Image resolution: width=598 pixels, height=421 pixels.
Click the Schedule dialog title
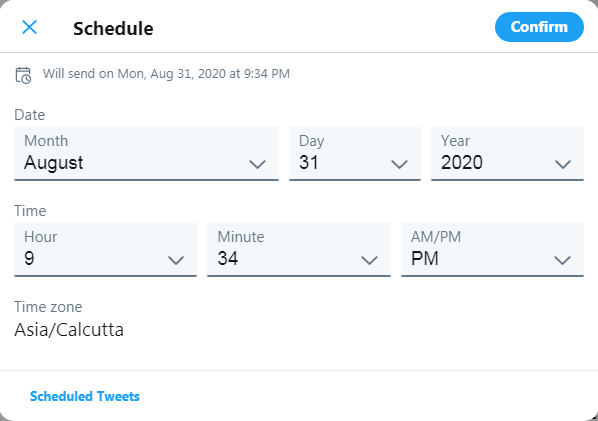point(113,29)
